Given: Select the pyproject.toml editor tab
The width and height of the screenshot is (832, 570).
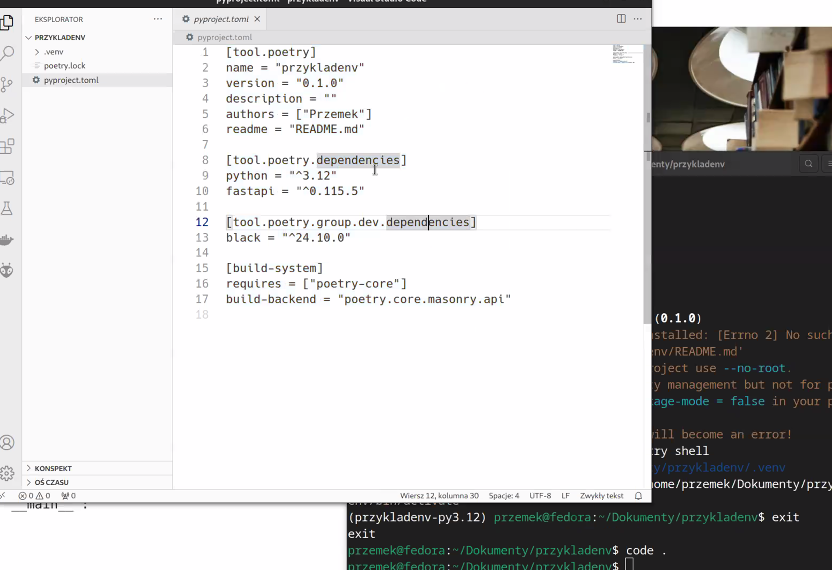Looking at the screenshot, I should click(x=221, y=19).
